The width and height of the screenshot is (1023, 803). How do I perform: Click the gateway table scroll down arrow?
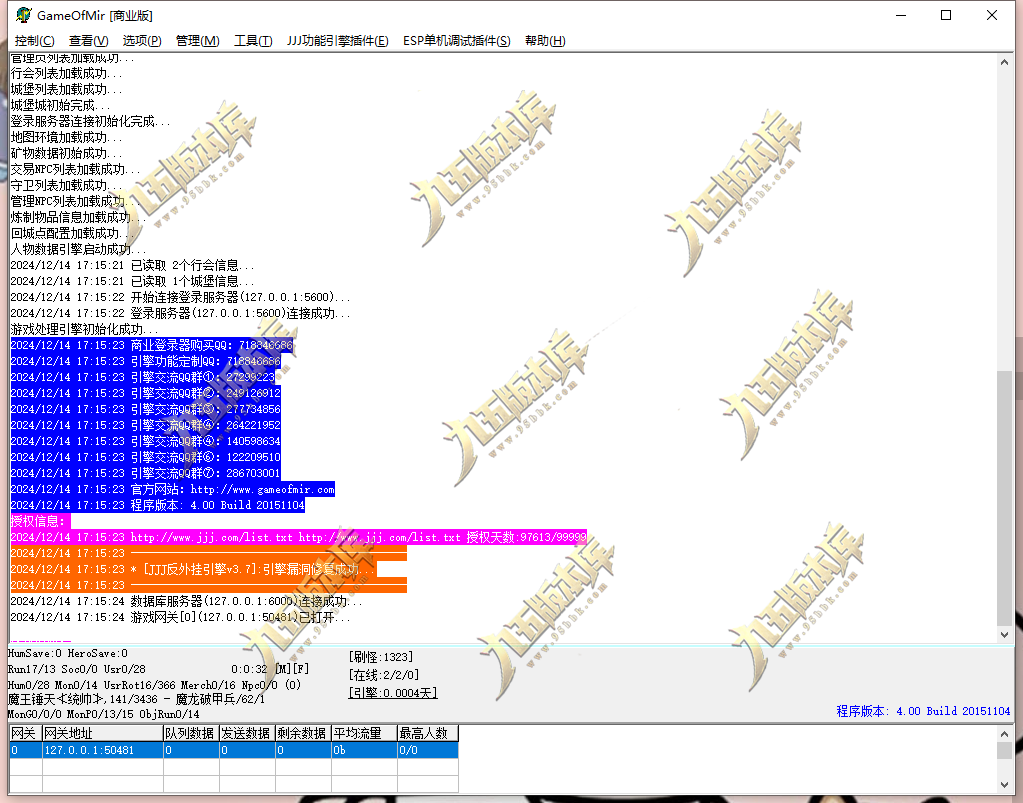[x=1004, y=785]
